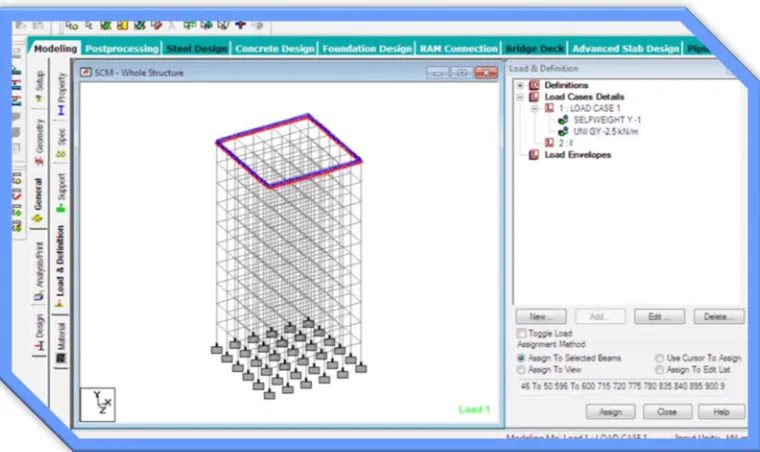Click the red-blue cross toolbar icon

click(240, 24)
